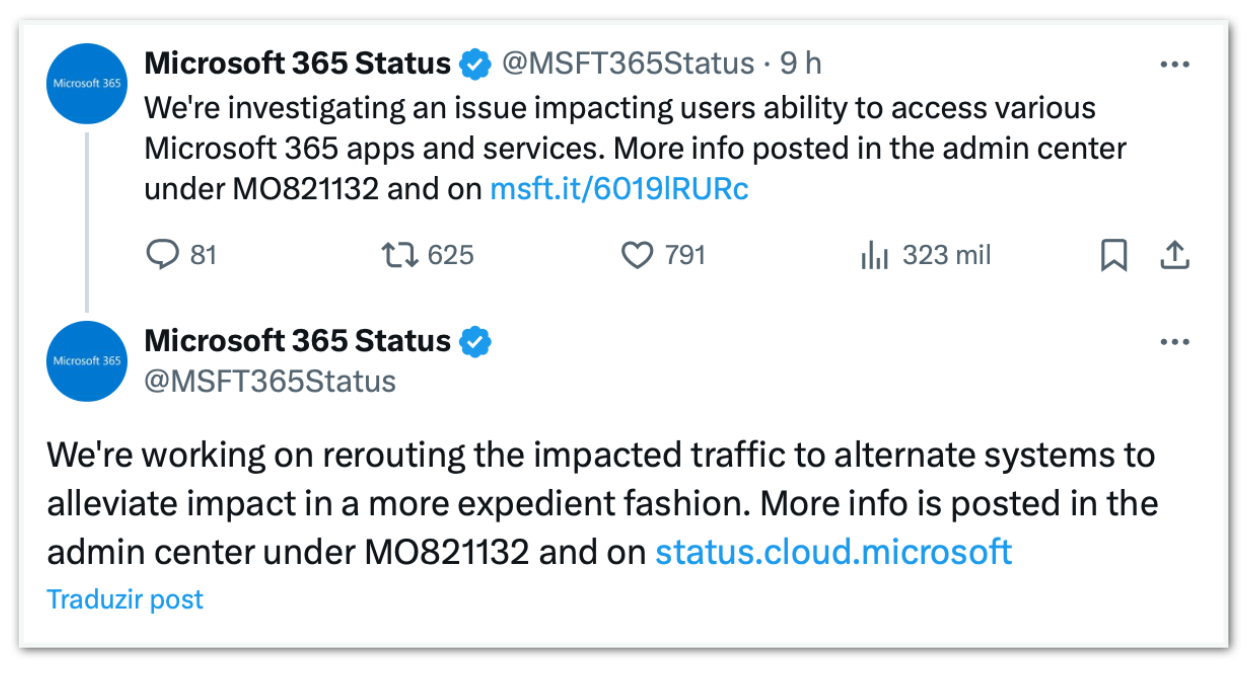
Task: Click the second post's Microsoft 365 Status name
Action: [298, 341]
